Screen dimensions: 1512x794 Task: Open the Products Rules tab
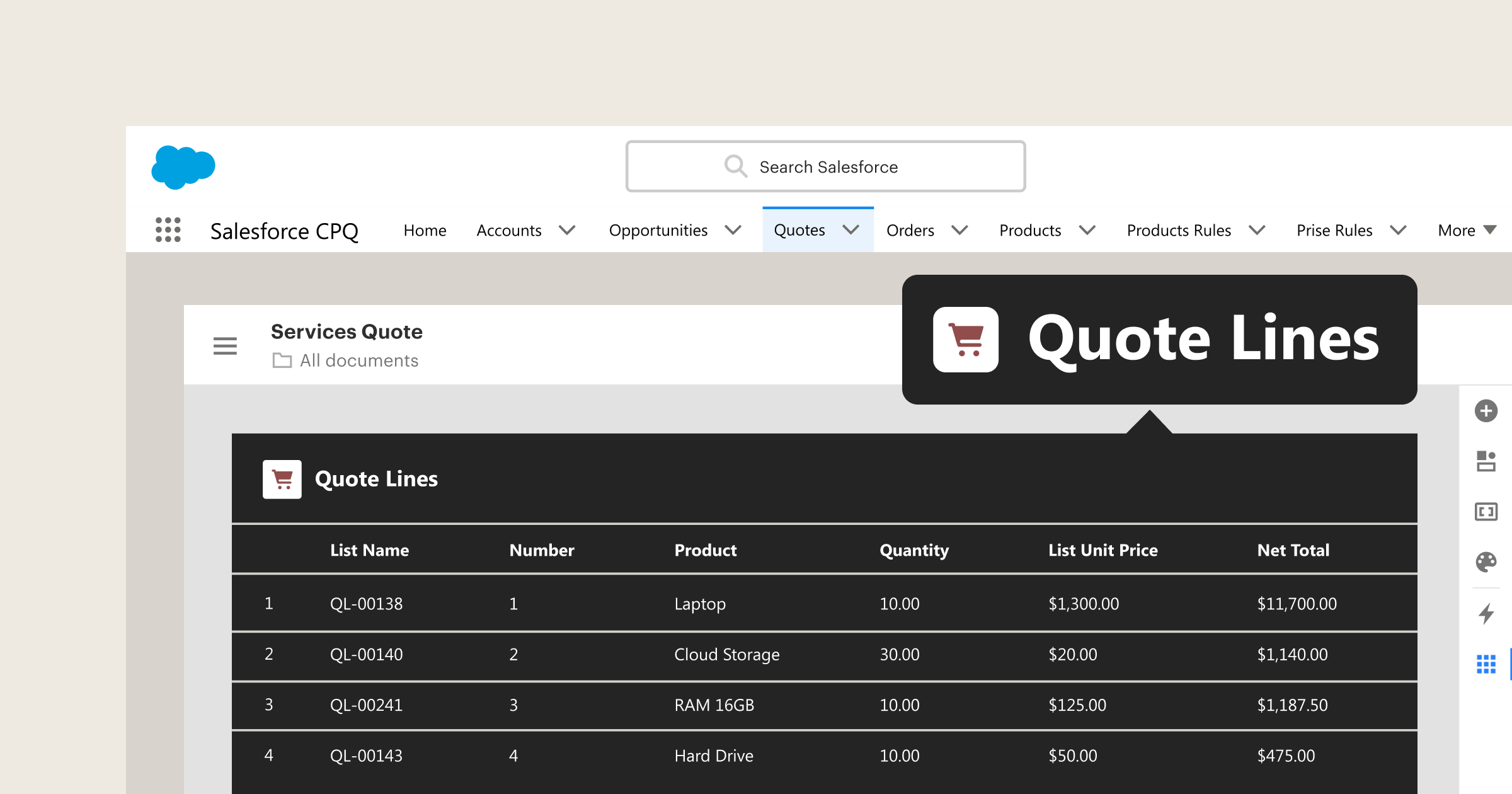(x=1179, y=231)
